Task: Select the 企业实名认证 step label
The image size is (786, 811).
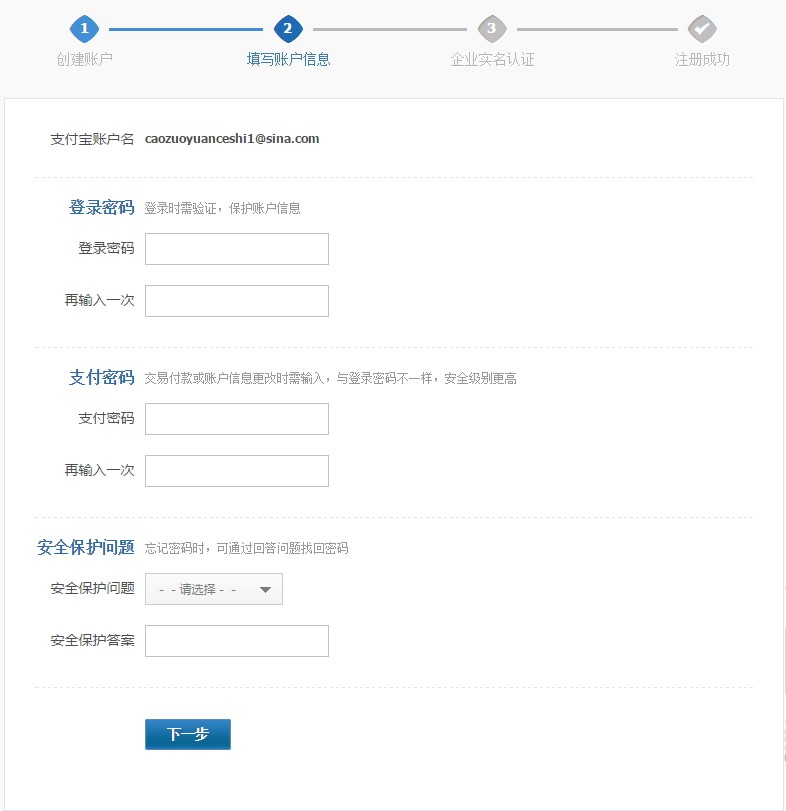Action: coord(492,59)
